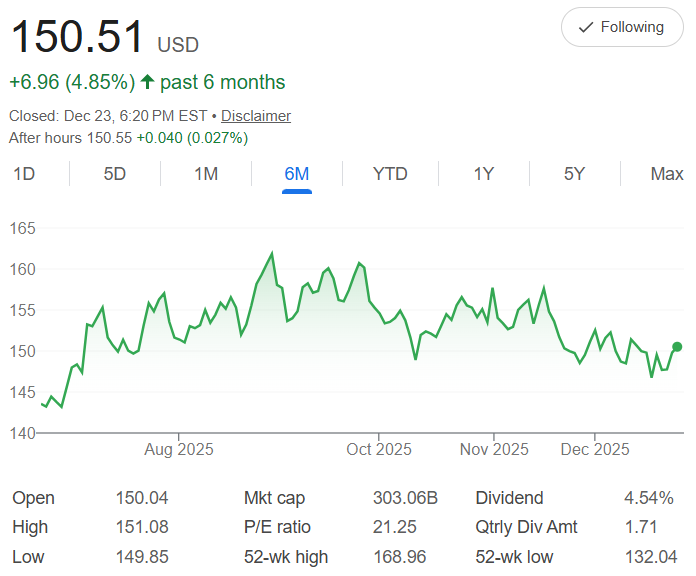Screen dimensions: 696x576
Task: Show the Max time range
Action: [x=666, y=174]
